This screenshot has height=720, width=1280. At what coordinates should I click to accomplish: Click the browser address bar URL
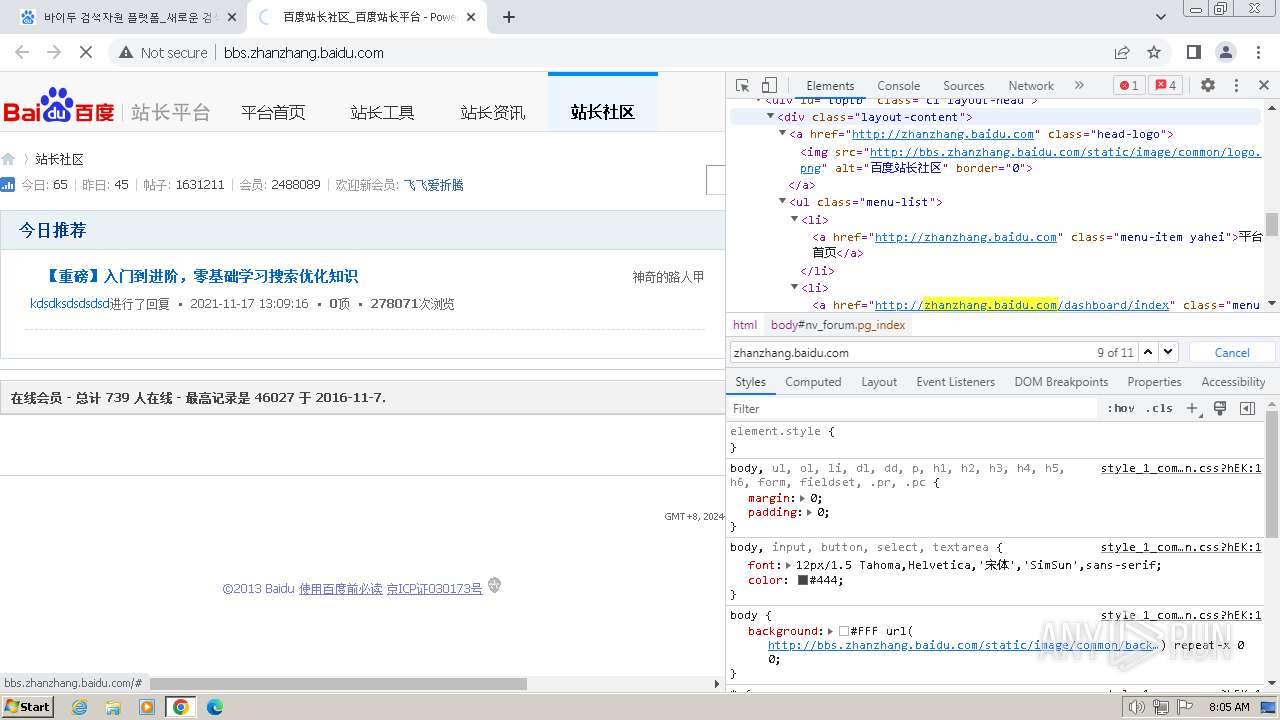point(303,52)
